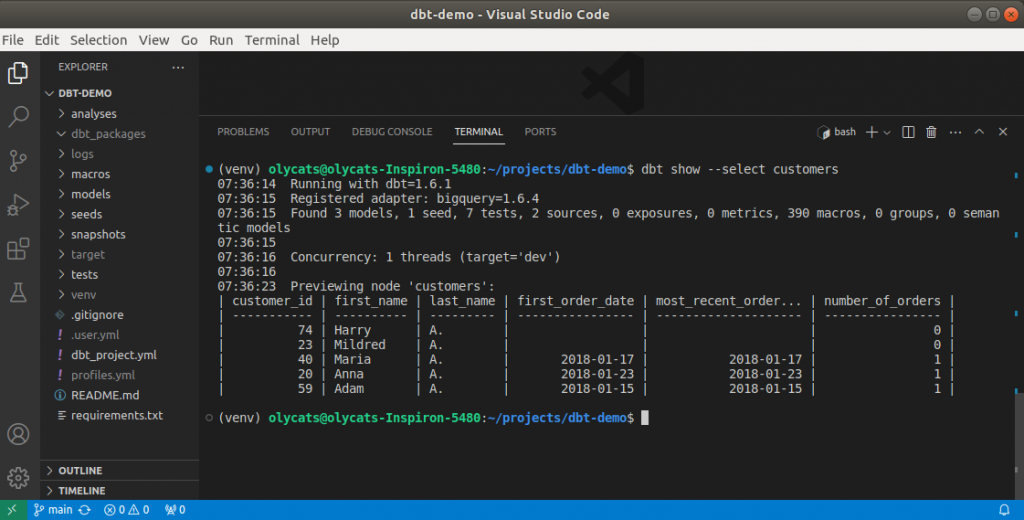1024x520 pixels.
Task: Click the main branch in status bar
Action: [54, 510]
